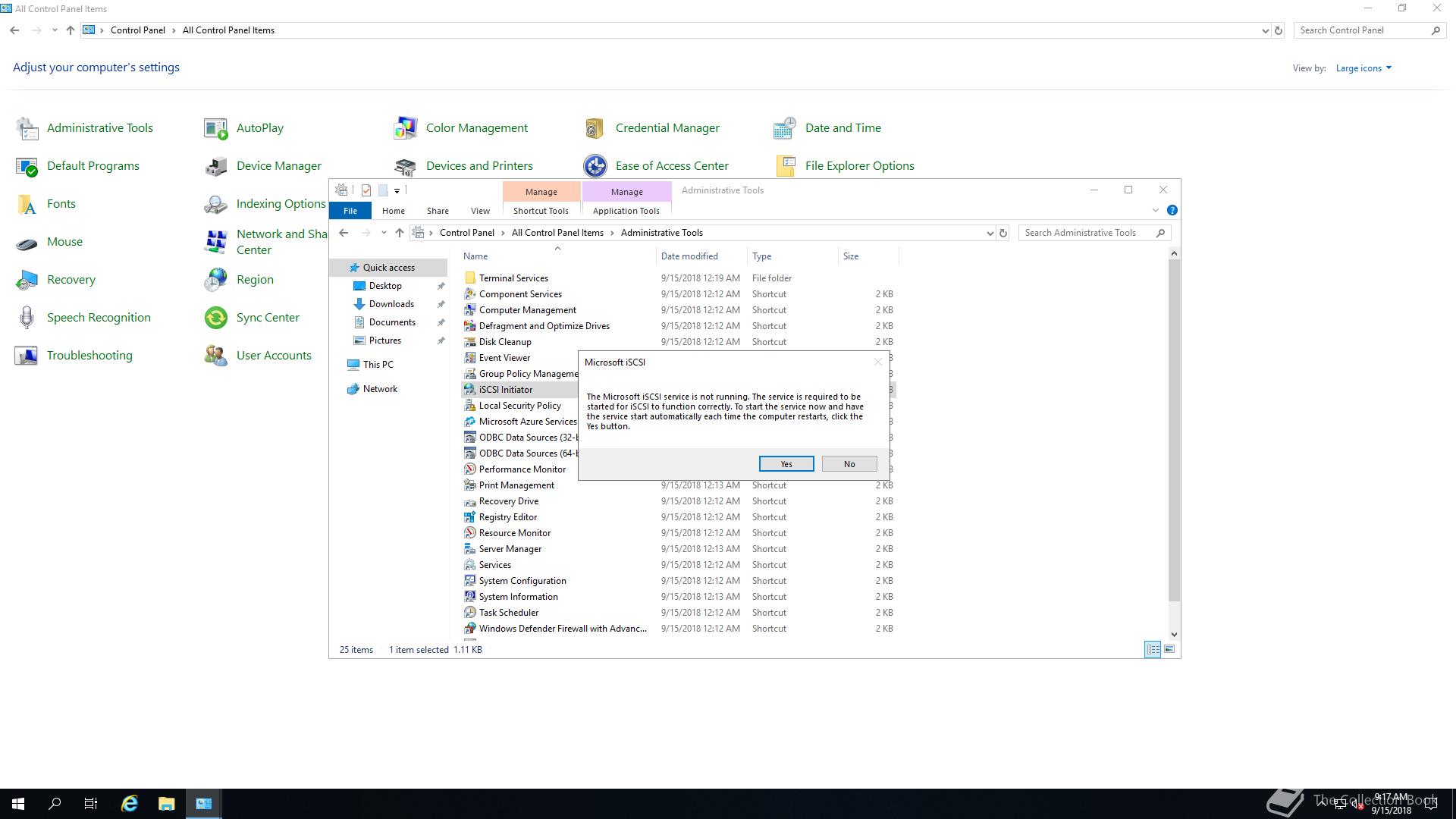Screen dimensions: 1456x819
Task: Select Print Management shortcut
Action: (x=516, y=485)
